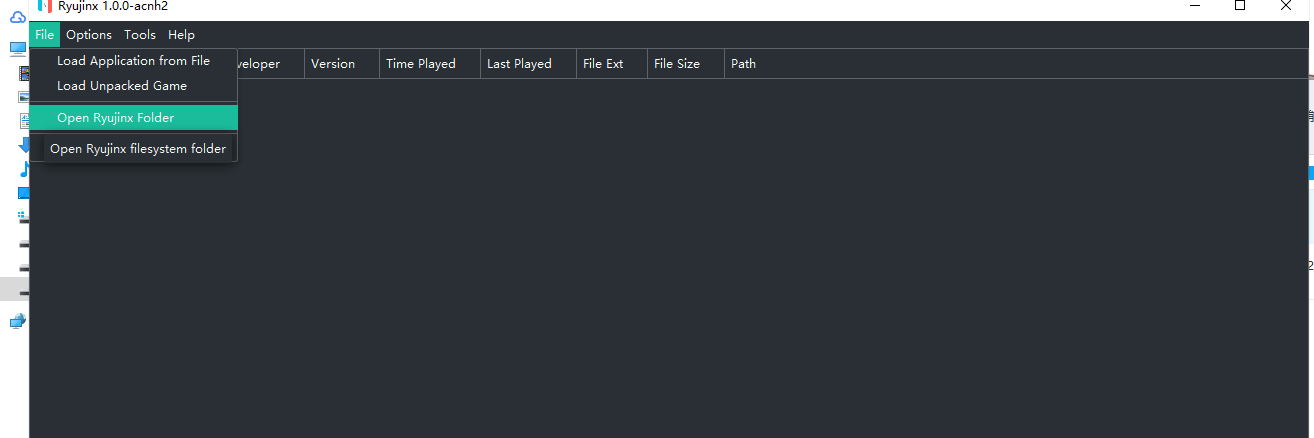This screenshot has height=438, width=1314.
Task: Click the OneDrive cloud icon in Explorer sidebar
Action: pos(18,17)
